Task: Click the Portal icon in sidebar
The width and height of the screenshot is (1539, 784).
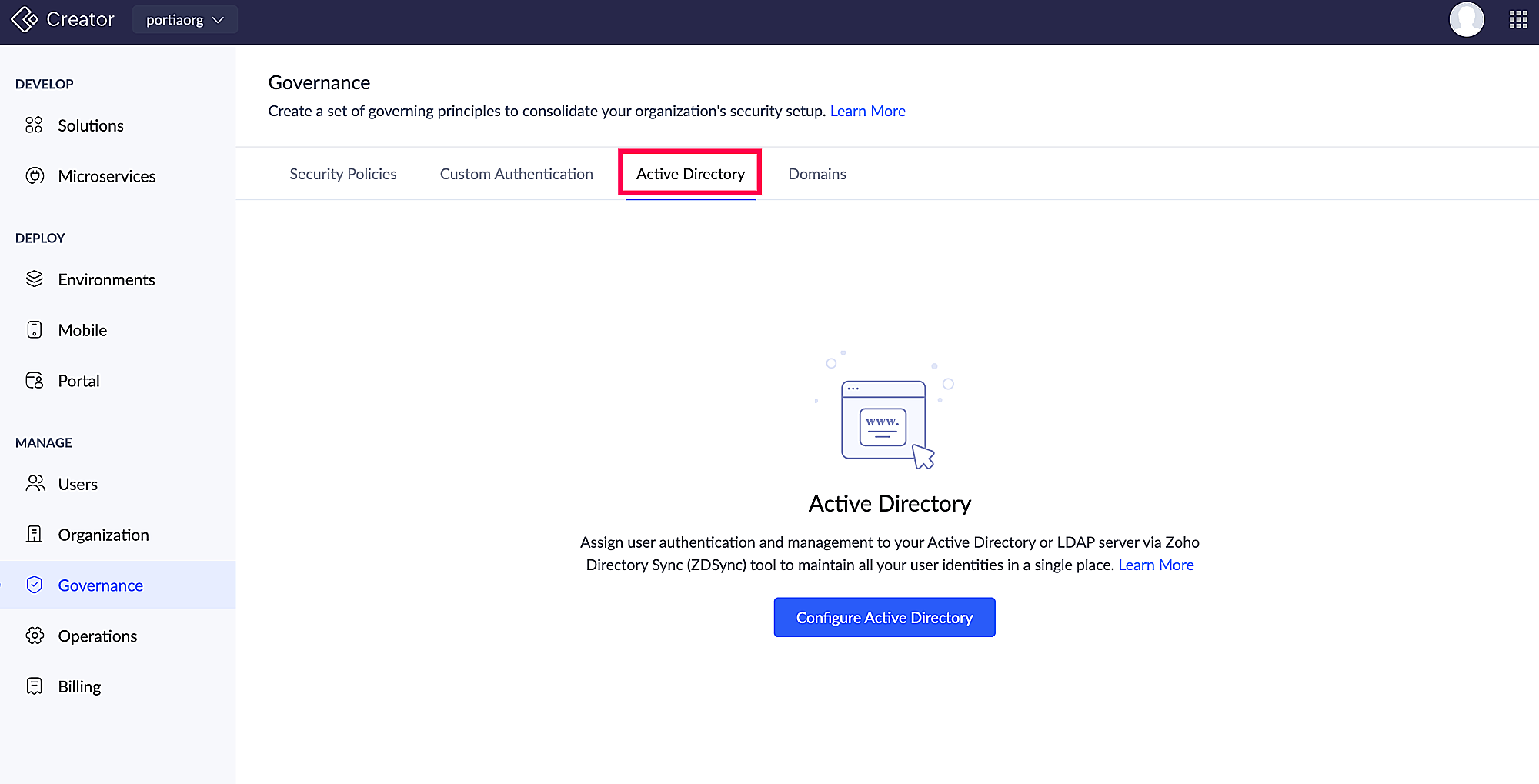Action: (x=35, y=381)
